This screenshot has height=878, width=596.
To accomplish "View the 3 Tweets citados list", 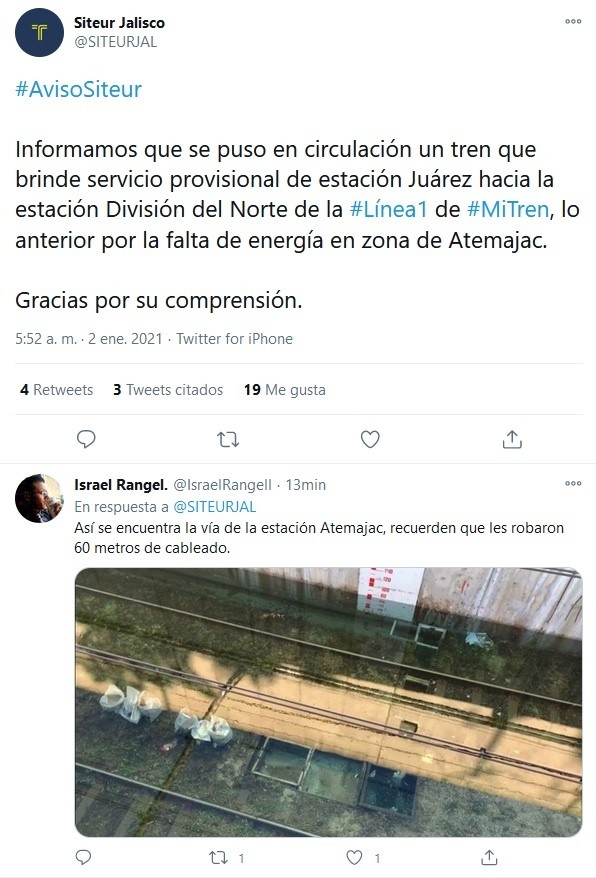I will 168,390.
